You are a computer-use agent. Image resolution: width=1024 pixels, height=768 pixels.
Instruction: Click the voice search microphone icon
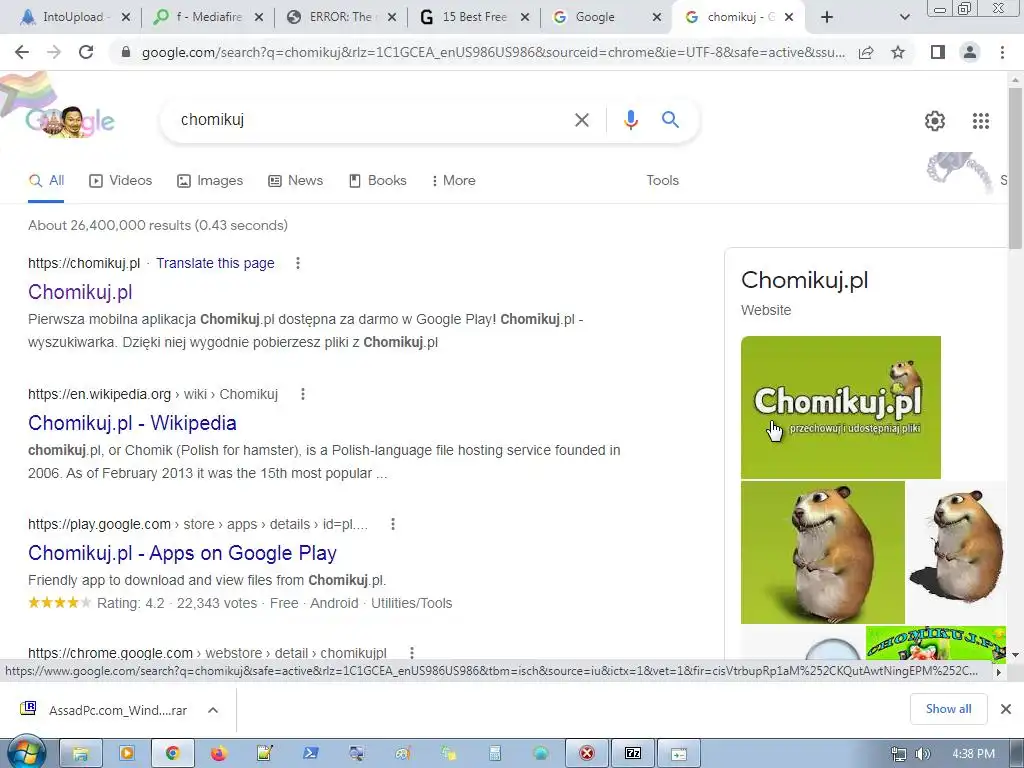click(630, 120)
